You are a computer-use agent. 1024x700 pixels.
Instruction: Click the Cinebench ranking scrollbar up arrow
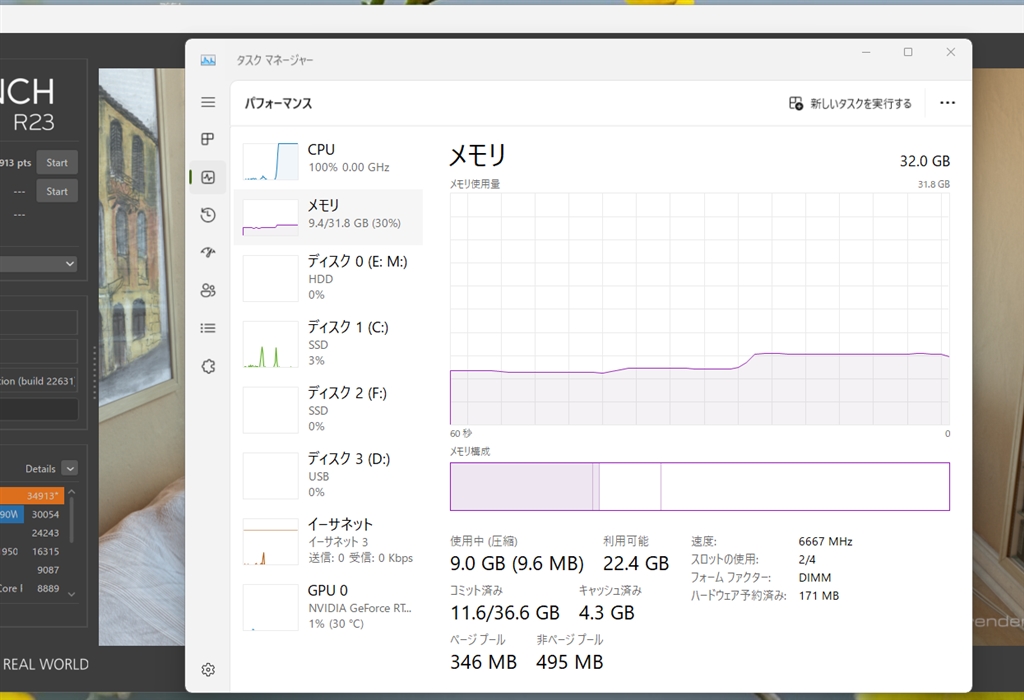click(72, 492)
